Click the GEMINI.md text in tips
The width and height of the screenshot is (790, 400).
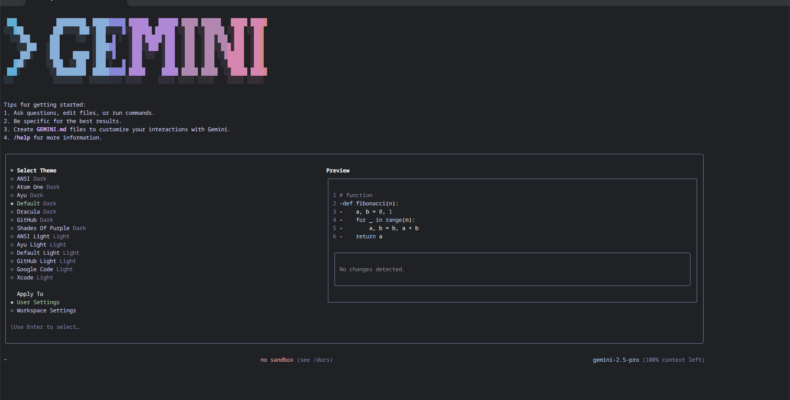click(x=51, y=129)
